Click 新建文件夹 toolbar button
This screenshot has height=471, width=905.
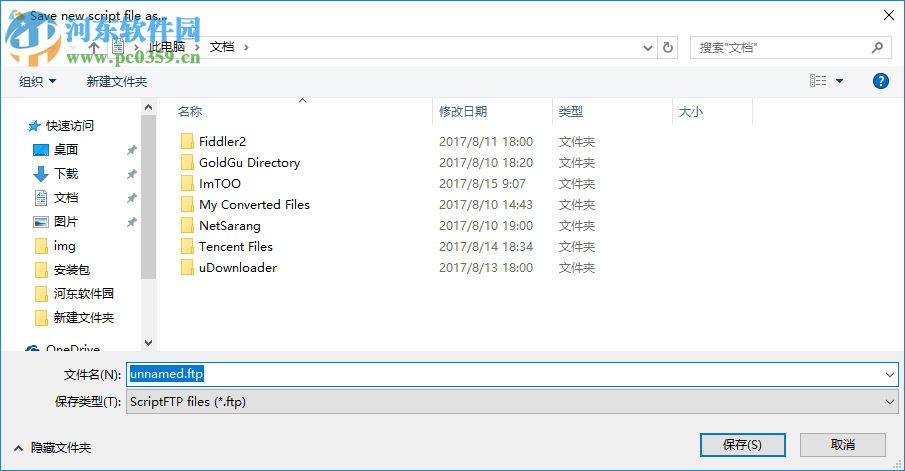pyautogui.click(x=117, y=81)
